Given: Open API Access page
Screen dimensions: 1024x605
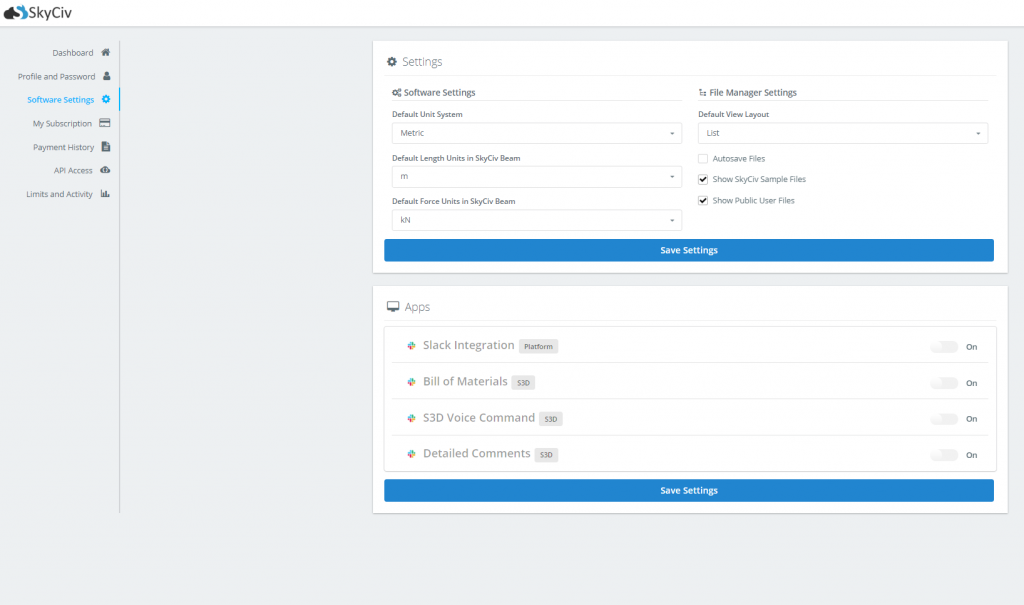Looking at the screenshot, I should tap(73, 171).
